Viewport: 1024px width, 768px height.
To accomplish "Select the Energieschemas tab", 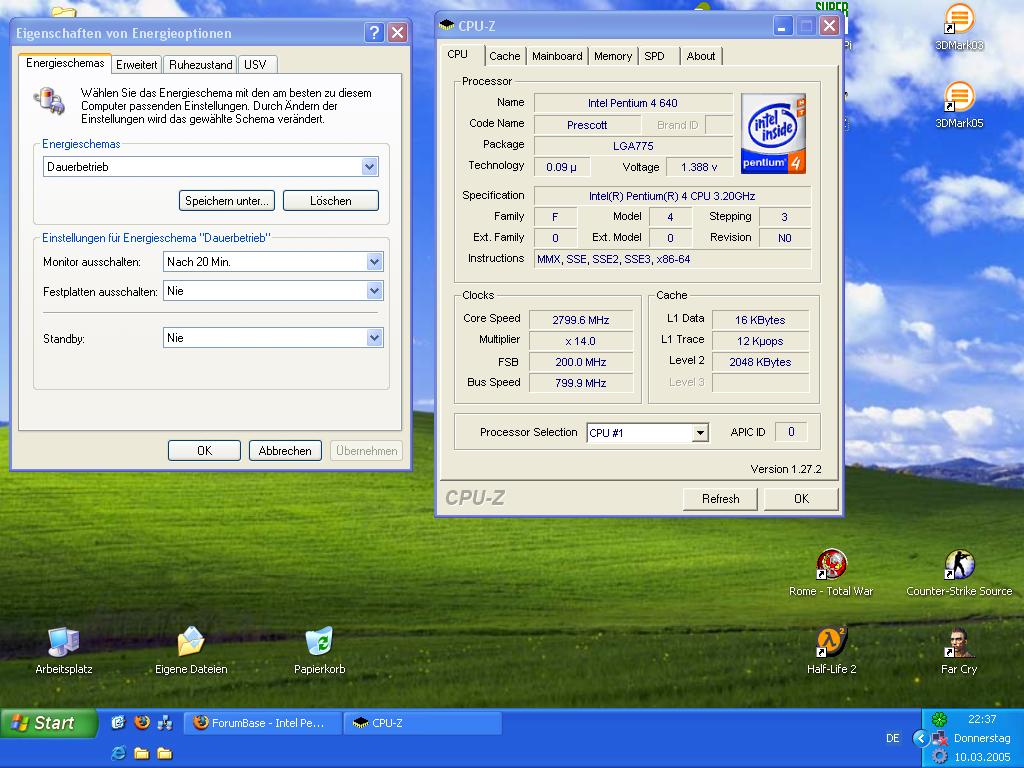I will (65, 63).
